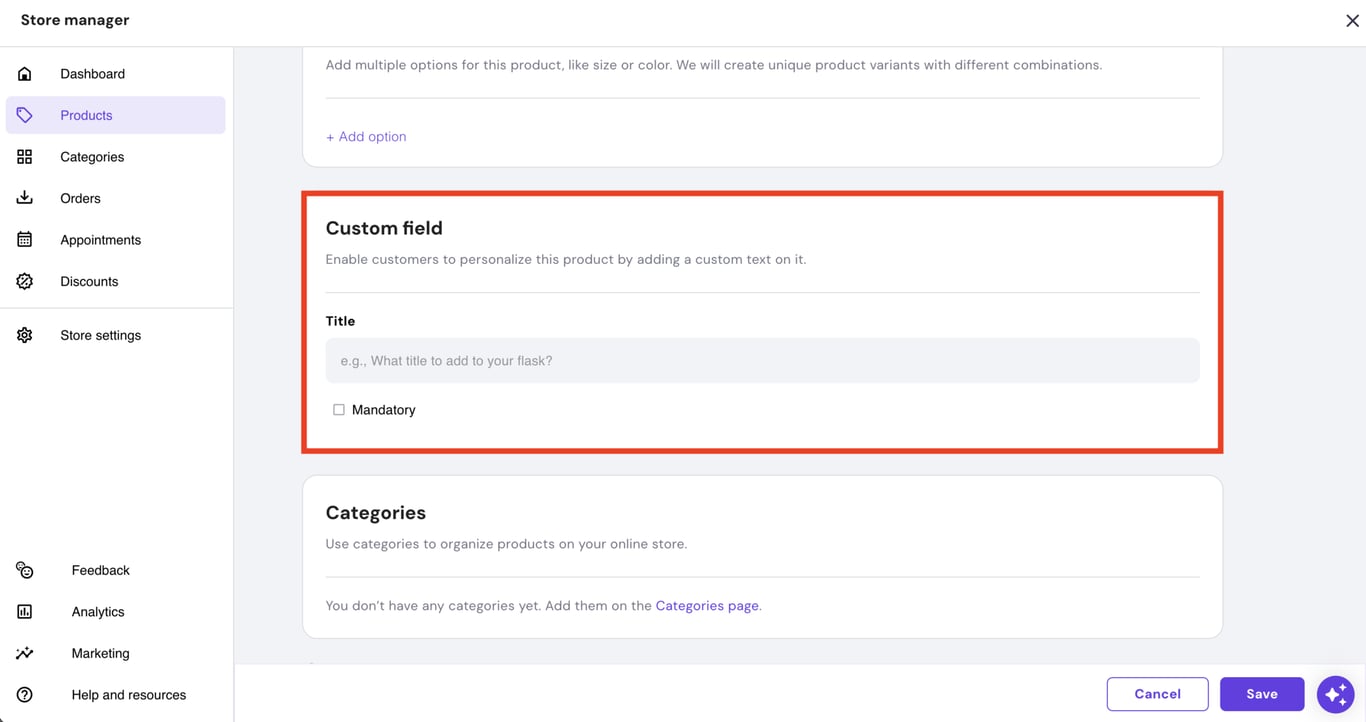Image resolution: width=1366 pixels, height=722 pixels.
Task: Click the Help and resources question mark icon
Action: 24,694
